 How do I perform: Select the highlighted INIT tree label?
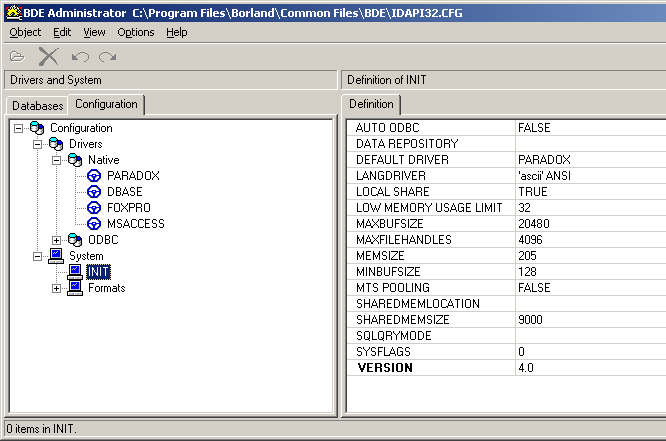[x=99, y=272]
